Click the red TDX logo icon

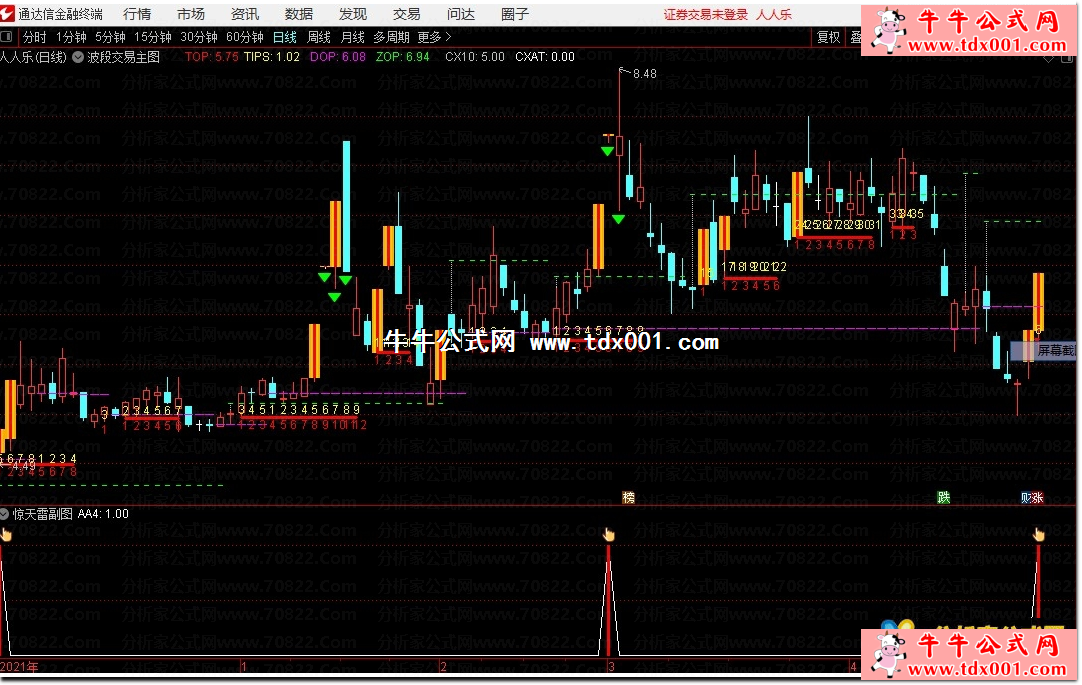click(x=9, y=14)
